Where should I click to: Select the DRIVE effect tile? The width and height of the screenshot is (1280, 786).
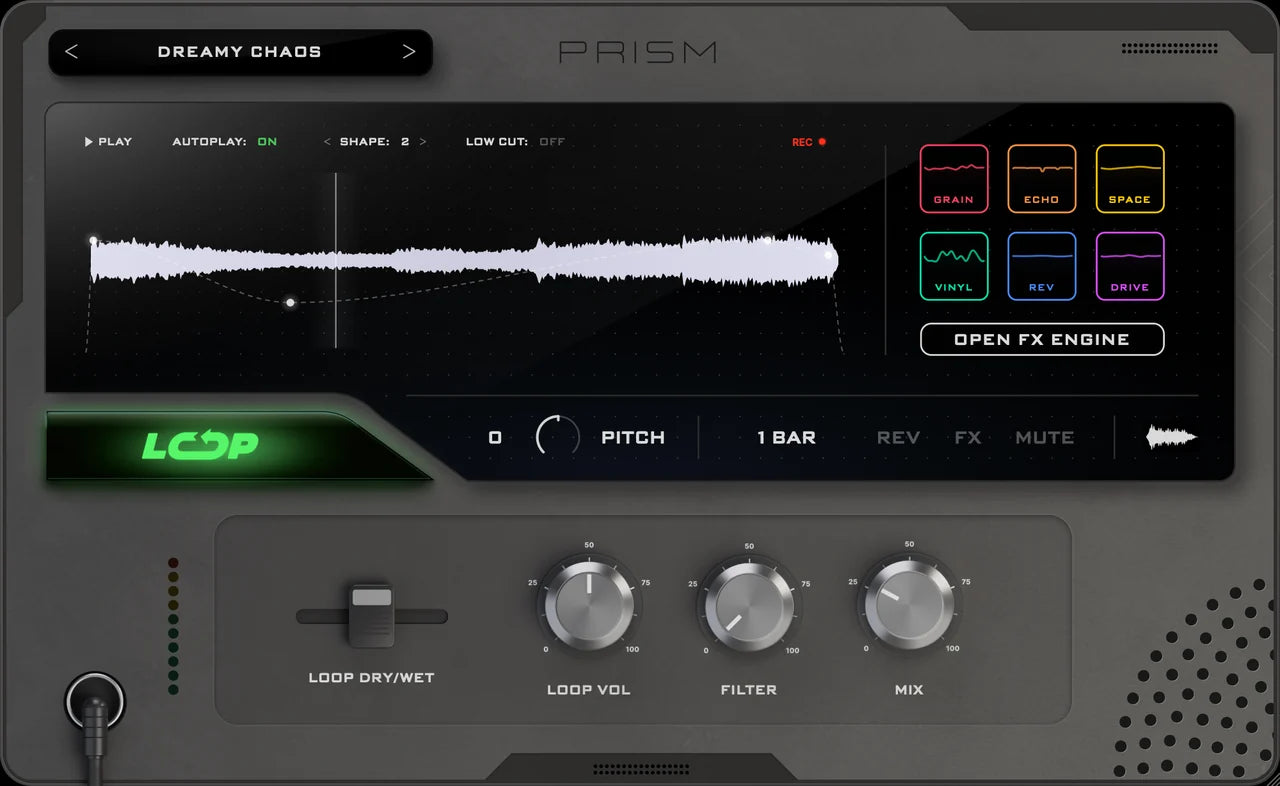pos(1130,266)
